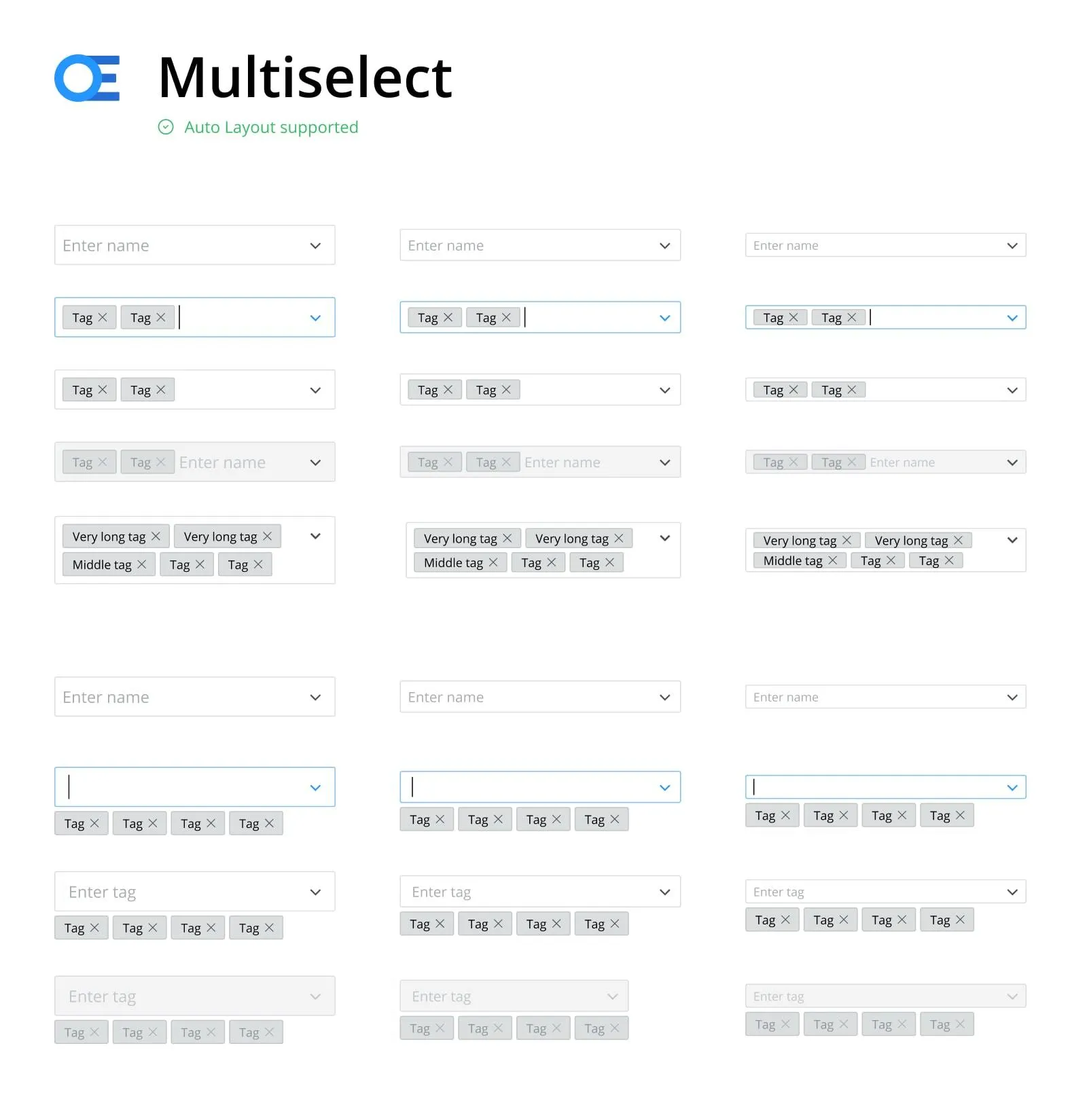This screenshot has height=1120, width=1087.
Task: Open blue chevron of largest empty focused field
Action: 315,788
